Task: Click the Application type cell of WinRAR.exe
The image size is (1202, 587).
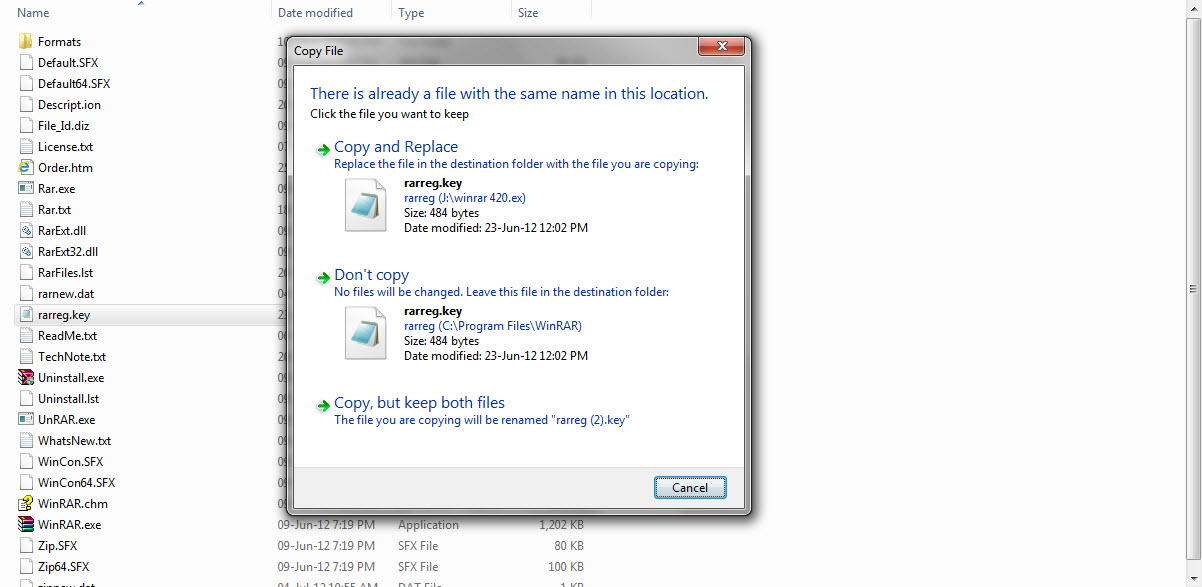Action: [428, 525]
